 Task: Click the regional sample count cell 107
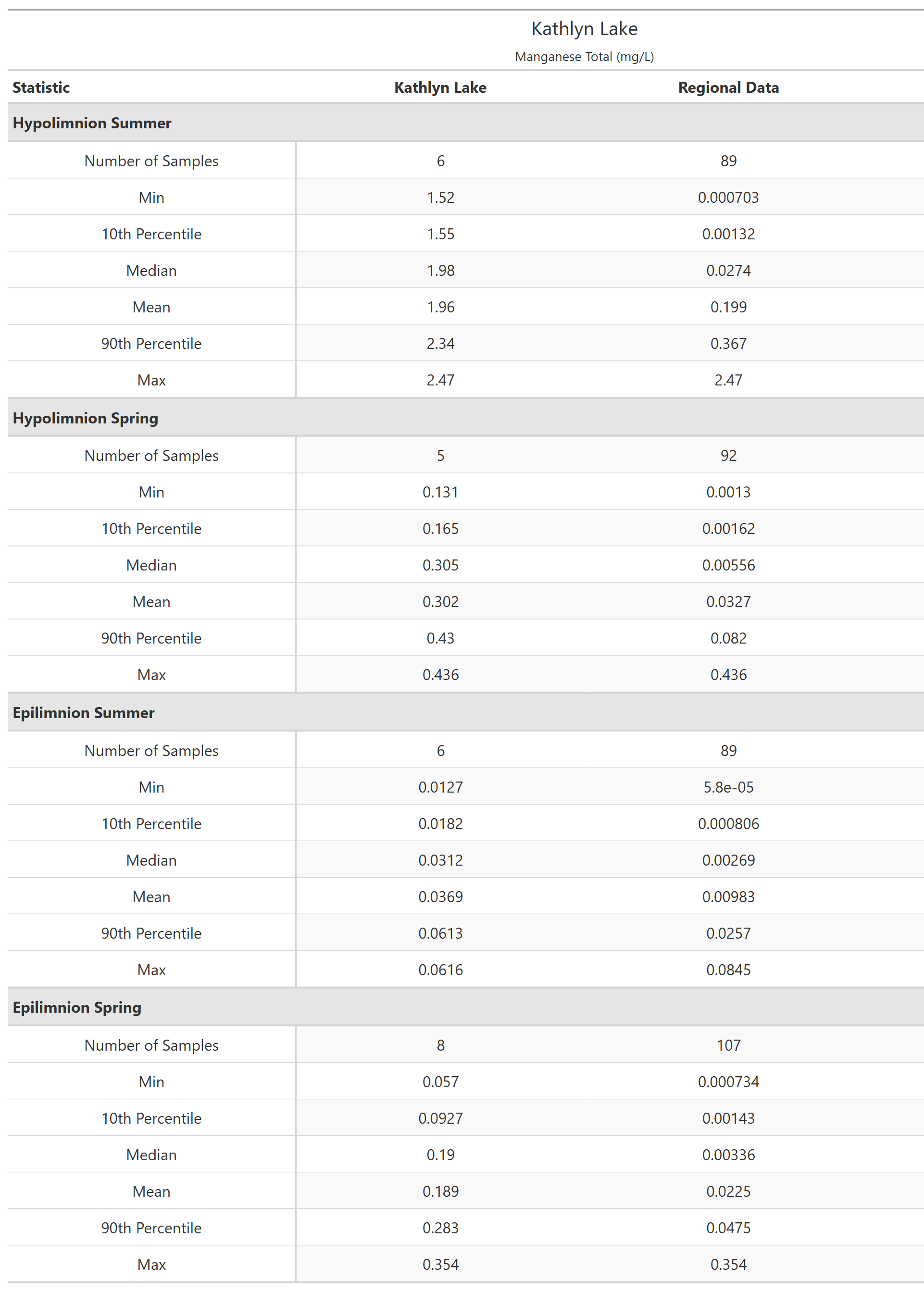(x=728, y=1045)
